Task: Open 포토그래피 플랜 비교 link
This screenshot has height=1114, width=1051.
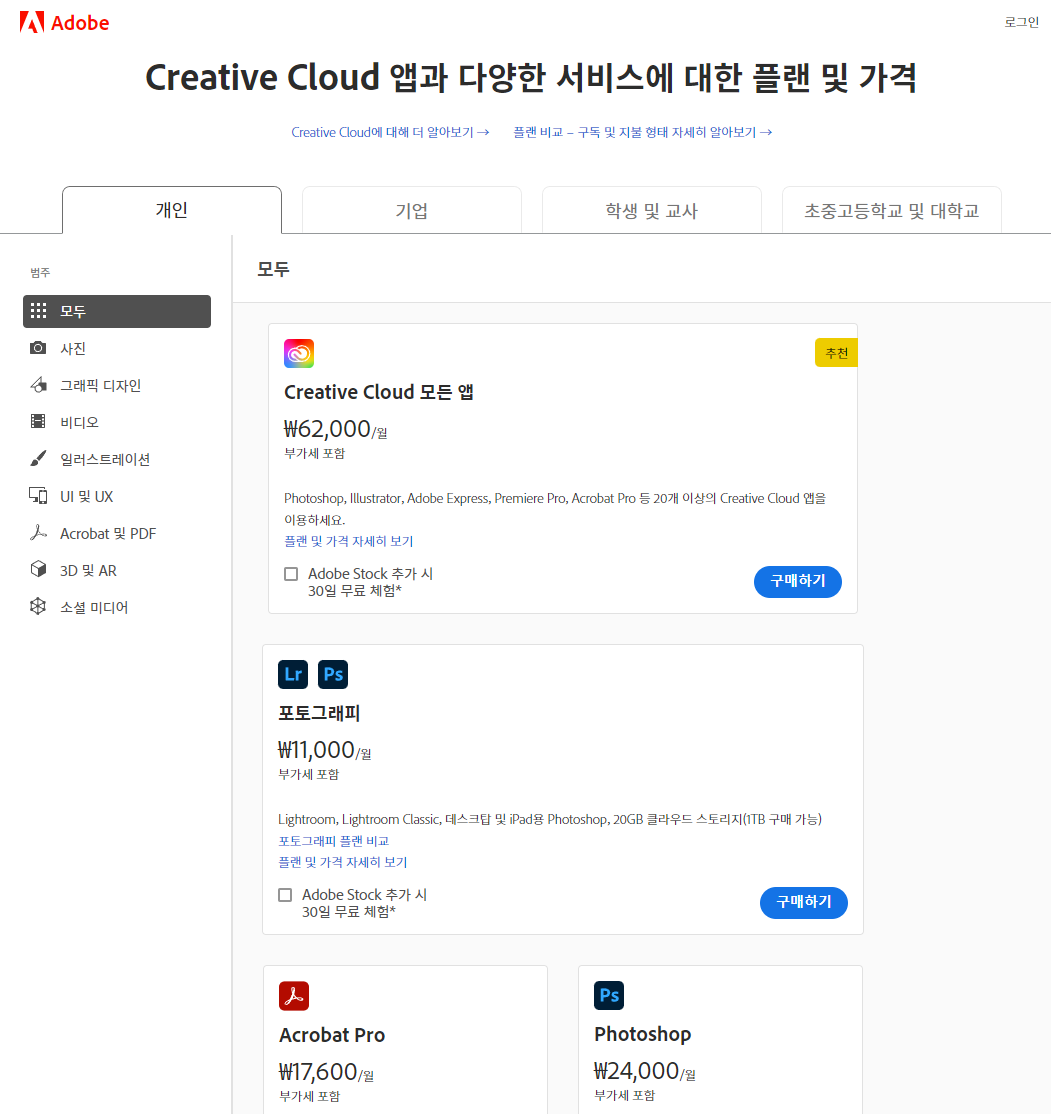Action: tap(334, 841)
